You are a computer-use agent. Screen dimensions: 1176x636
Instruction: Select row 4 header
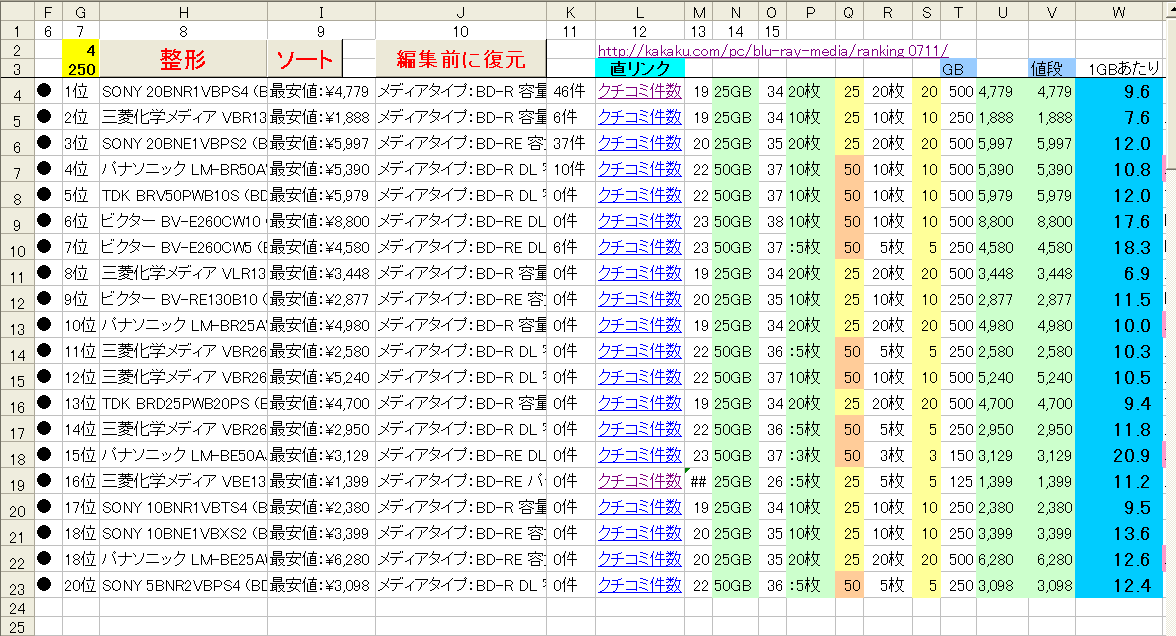pyautogui.click(x=17, y=92)
